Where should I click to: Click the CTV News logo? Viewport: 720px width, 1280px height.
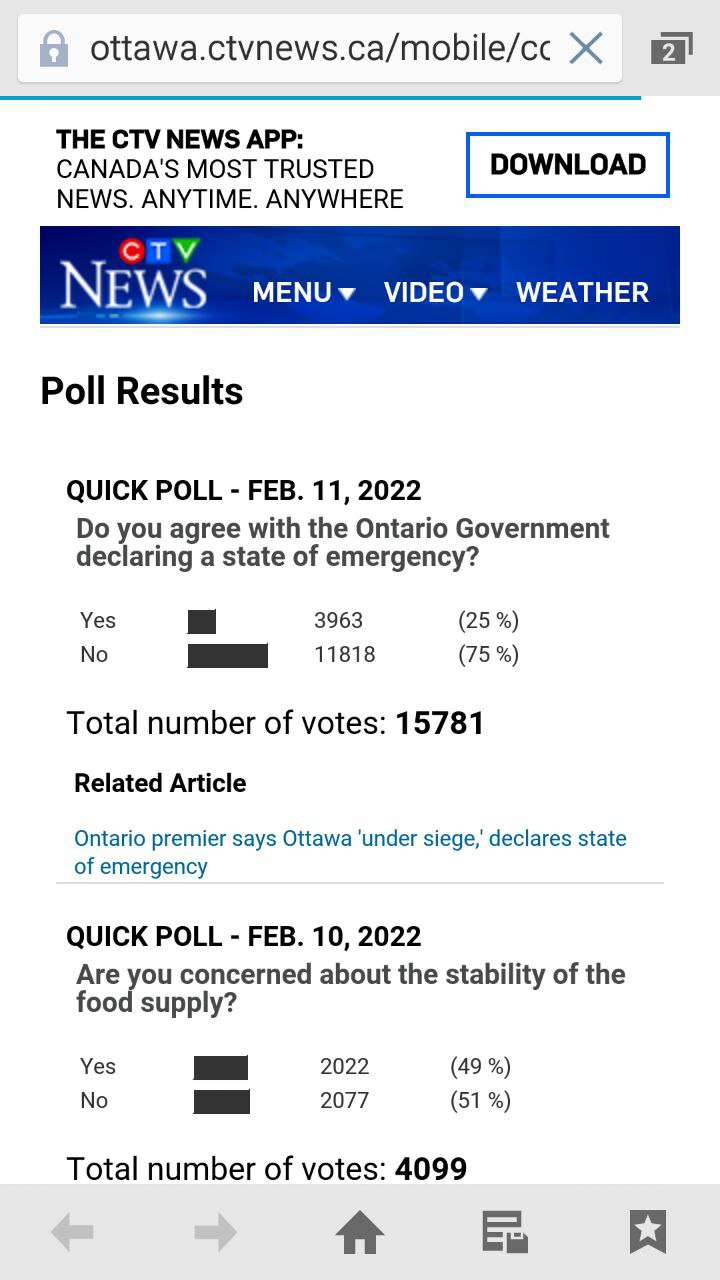pos(133,275)
